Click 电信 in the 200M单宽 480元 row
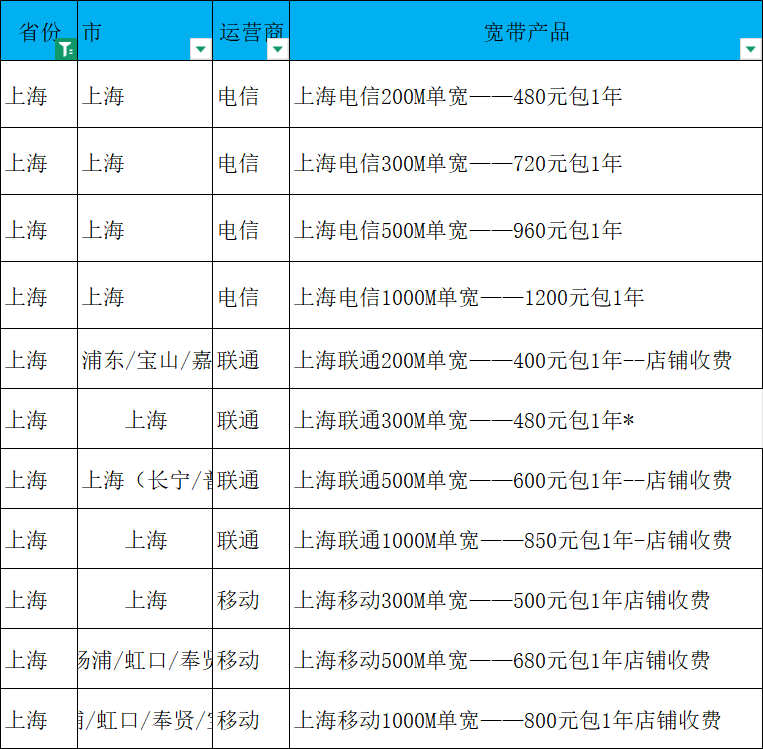 (x=238, y=96)
